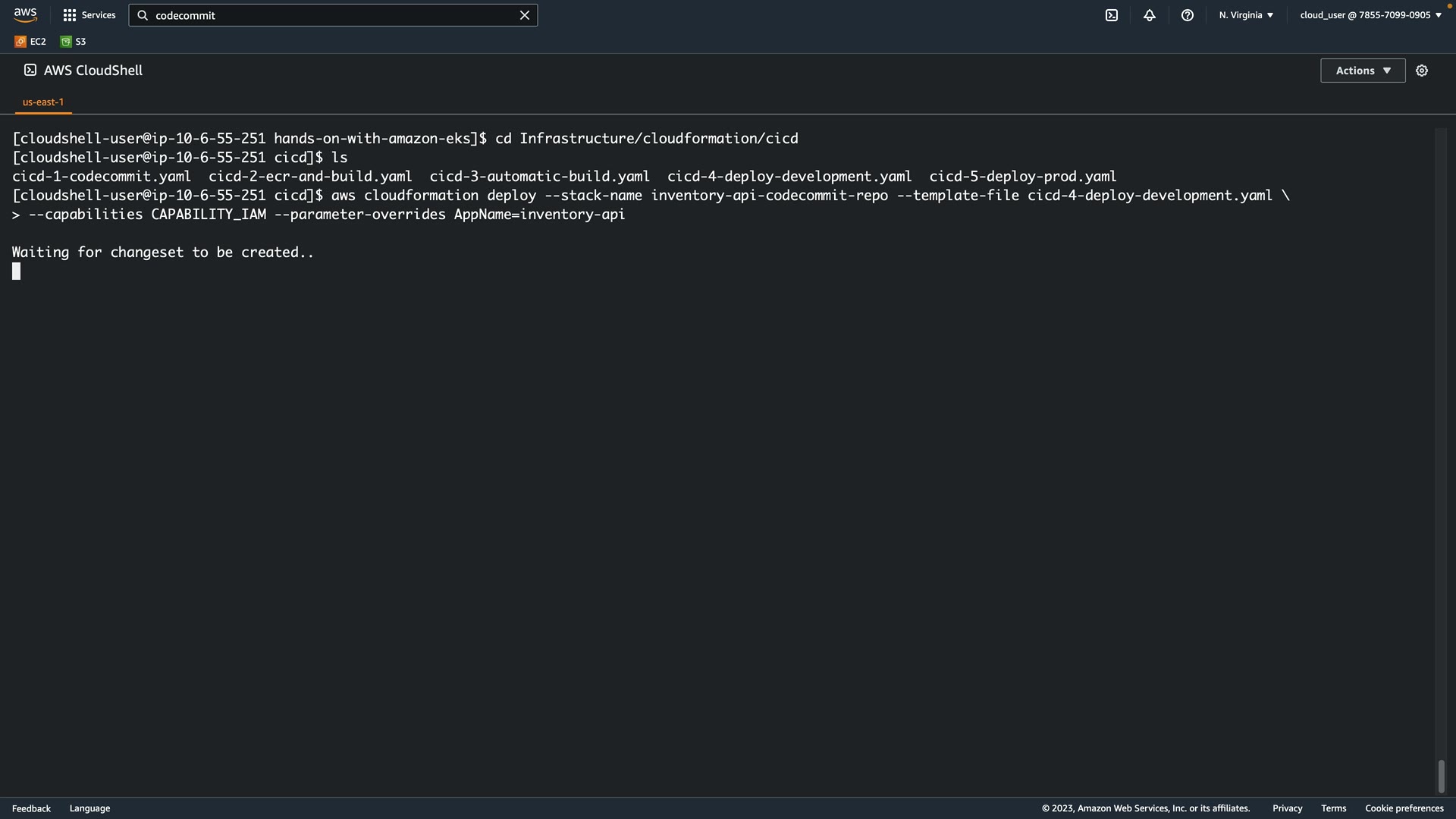Open the EC2 favorite shortcut
The width and height of the screenshot is (1456, 819).
30,42
